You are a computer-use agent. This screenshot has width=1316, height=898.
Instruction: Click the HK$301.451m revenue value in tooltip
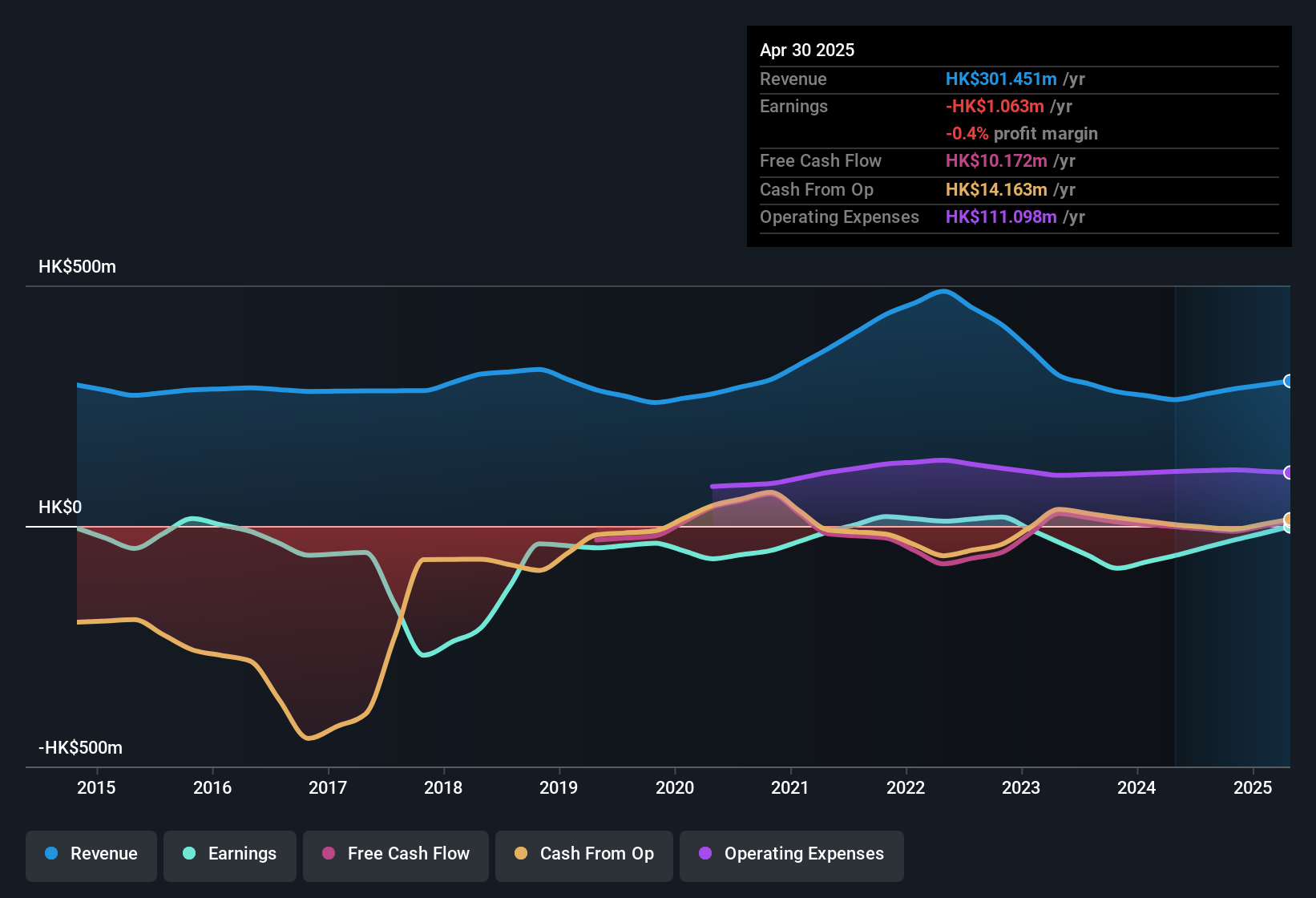[x=1001, y=79]
